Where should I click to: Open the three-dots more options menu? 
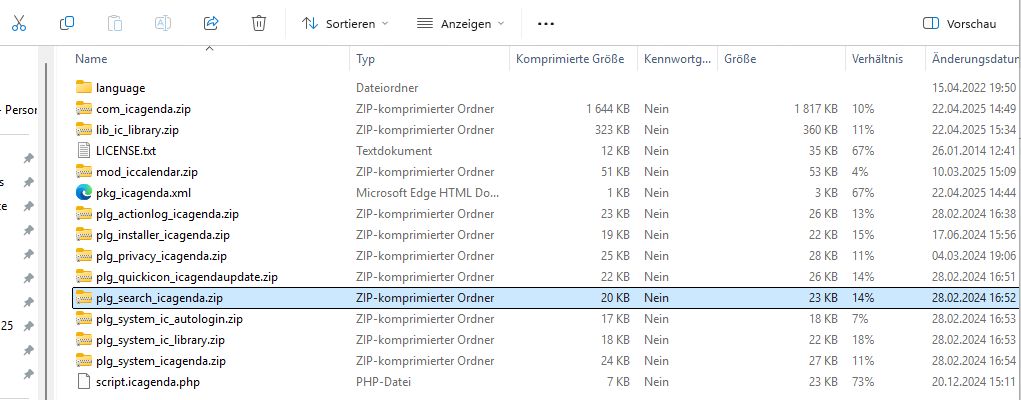pyautogui.click(x=545, y=23)
